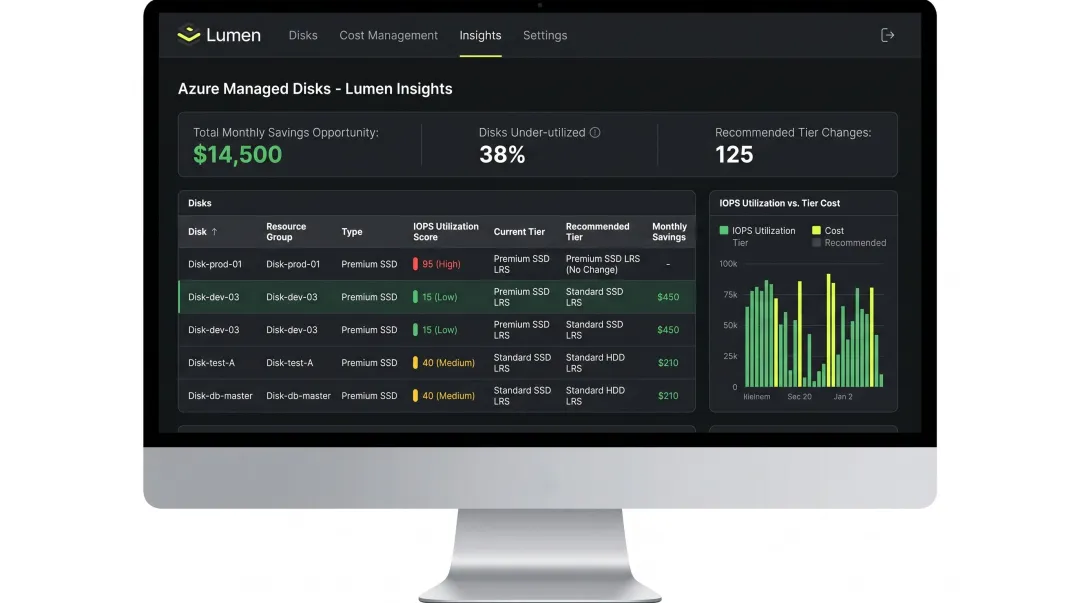Click Standard SSD LRS current tier, Disk-test-A row
The image size is (1080, 603).
point(522,362)
